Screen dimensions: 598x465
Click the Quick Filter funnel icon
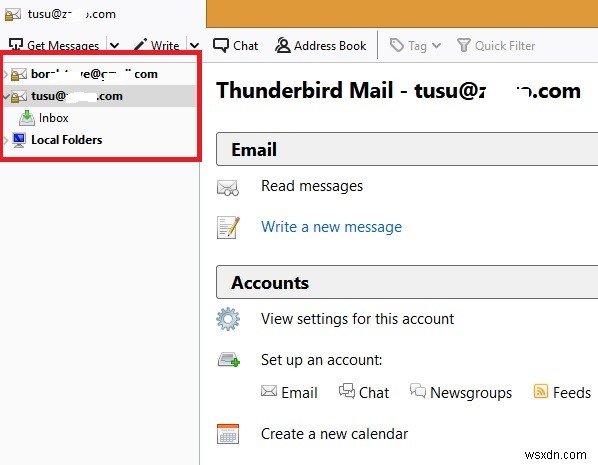click(x=463, y=45)
